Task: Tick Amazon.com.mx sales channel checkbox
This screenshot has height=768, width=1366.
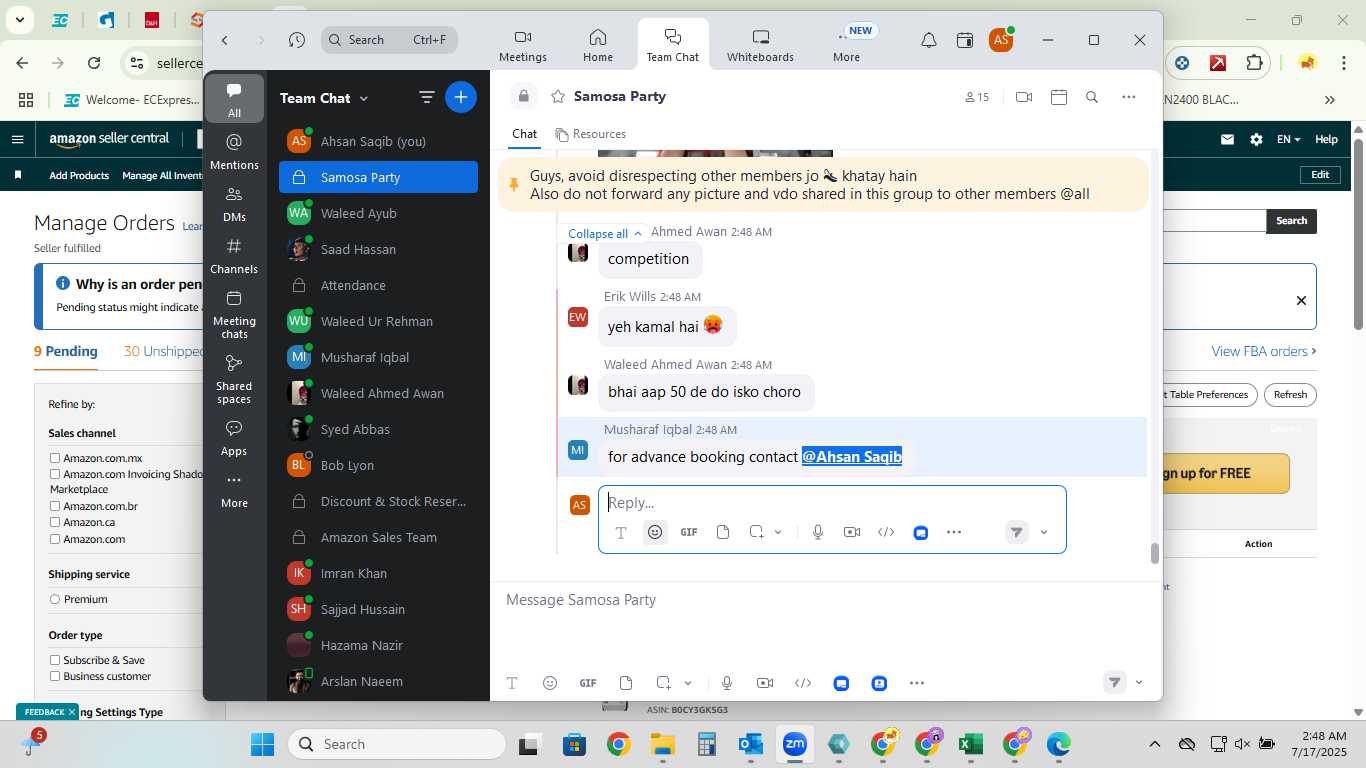Action: tap(55, 458)
